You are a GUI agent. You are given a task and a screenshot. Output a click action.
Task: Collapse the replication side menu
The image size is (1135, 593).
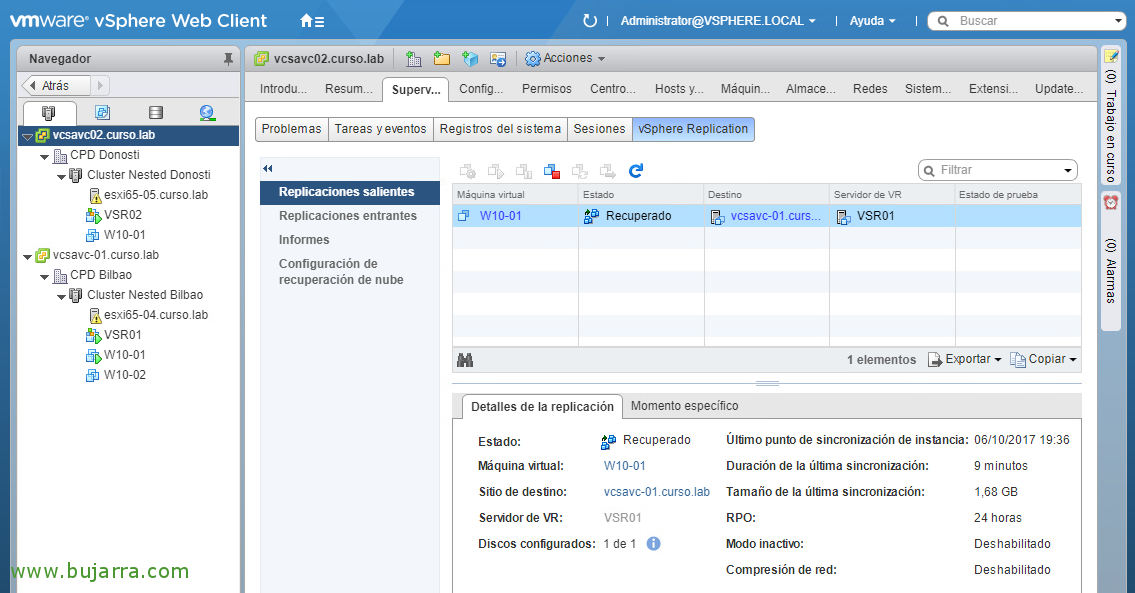(x=268, y=169)
